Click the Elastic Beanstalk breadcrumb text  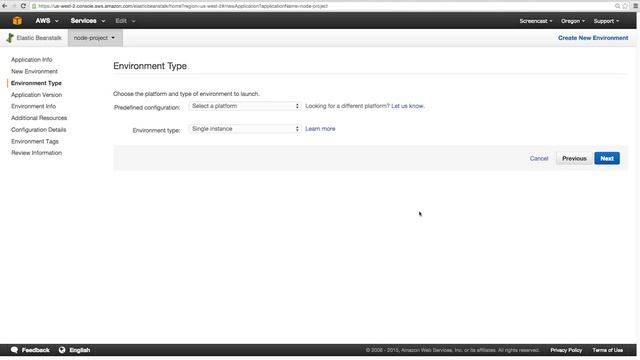pyautogui.click(x=39, y=38)
